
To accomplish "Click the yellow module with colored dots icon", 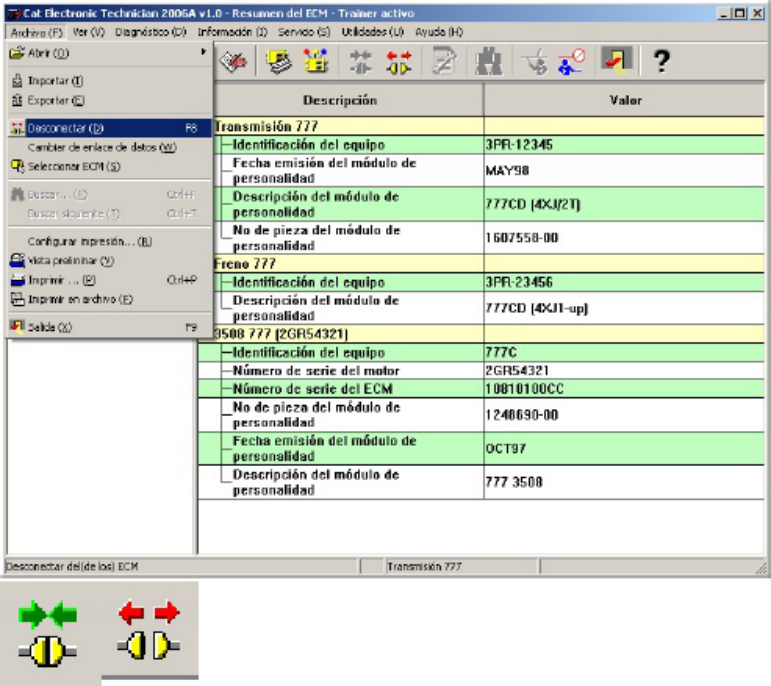I will (x=316, y=62).
